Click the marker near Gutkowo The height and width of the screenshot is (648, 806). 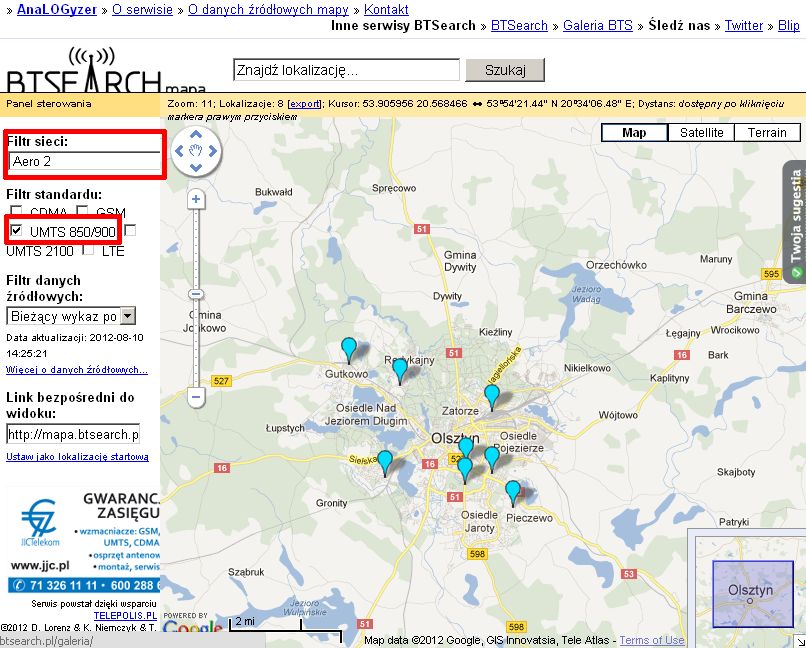[349, 351]
